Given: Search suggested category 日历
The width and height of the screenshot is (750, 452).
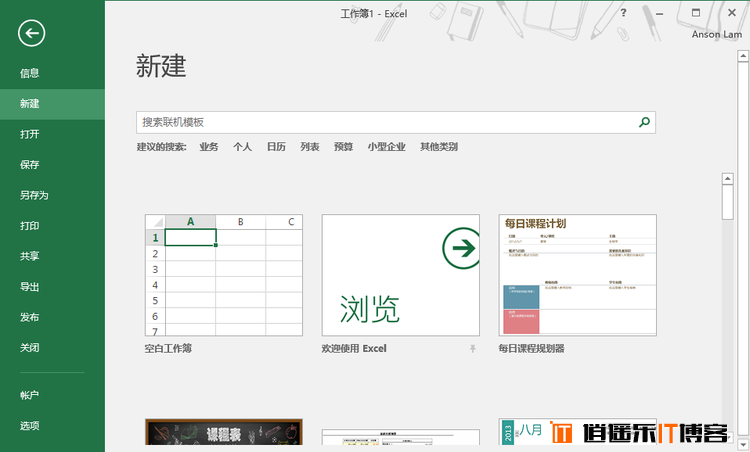Looking at the screenshot, I should pyautogui.click(x=276, y=147).
